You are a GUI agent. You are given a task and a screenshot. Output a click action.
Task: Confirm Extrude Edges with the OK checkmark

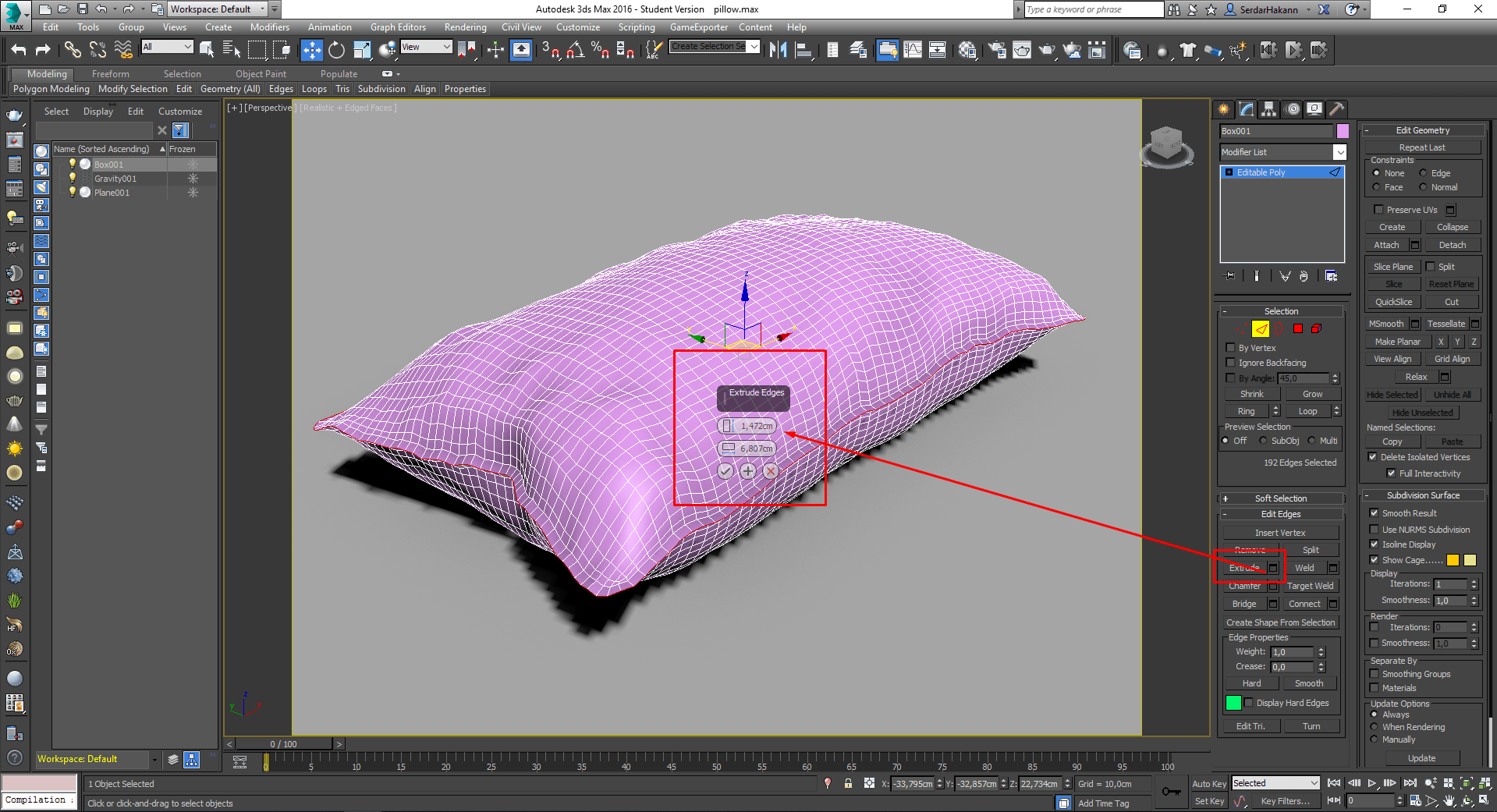click(x=725, y=471)
